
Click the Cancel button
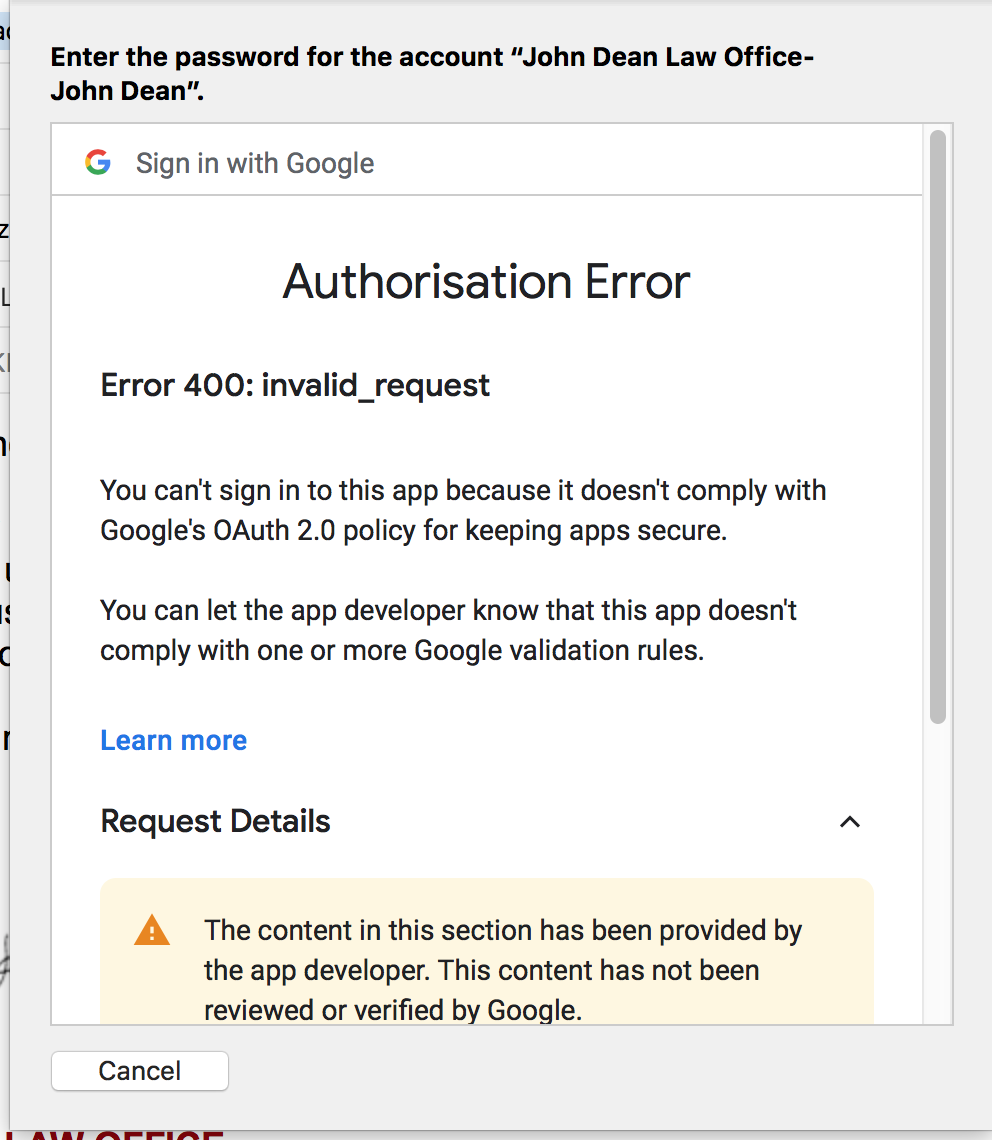tap(140, 1070)
